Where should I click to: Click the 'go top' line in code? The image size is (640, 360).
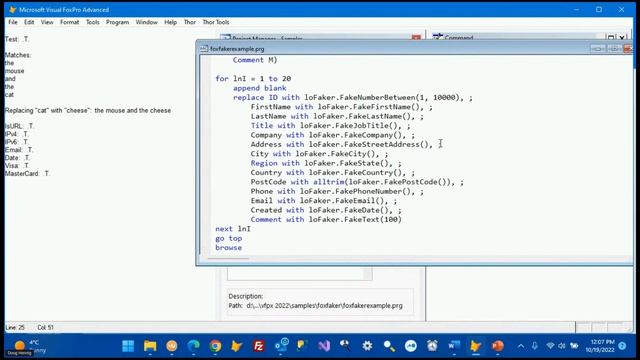[x=229, y=238]
